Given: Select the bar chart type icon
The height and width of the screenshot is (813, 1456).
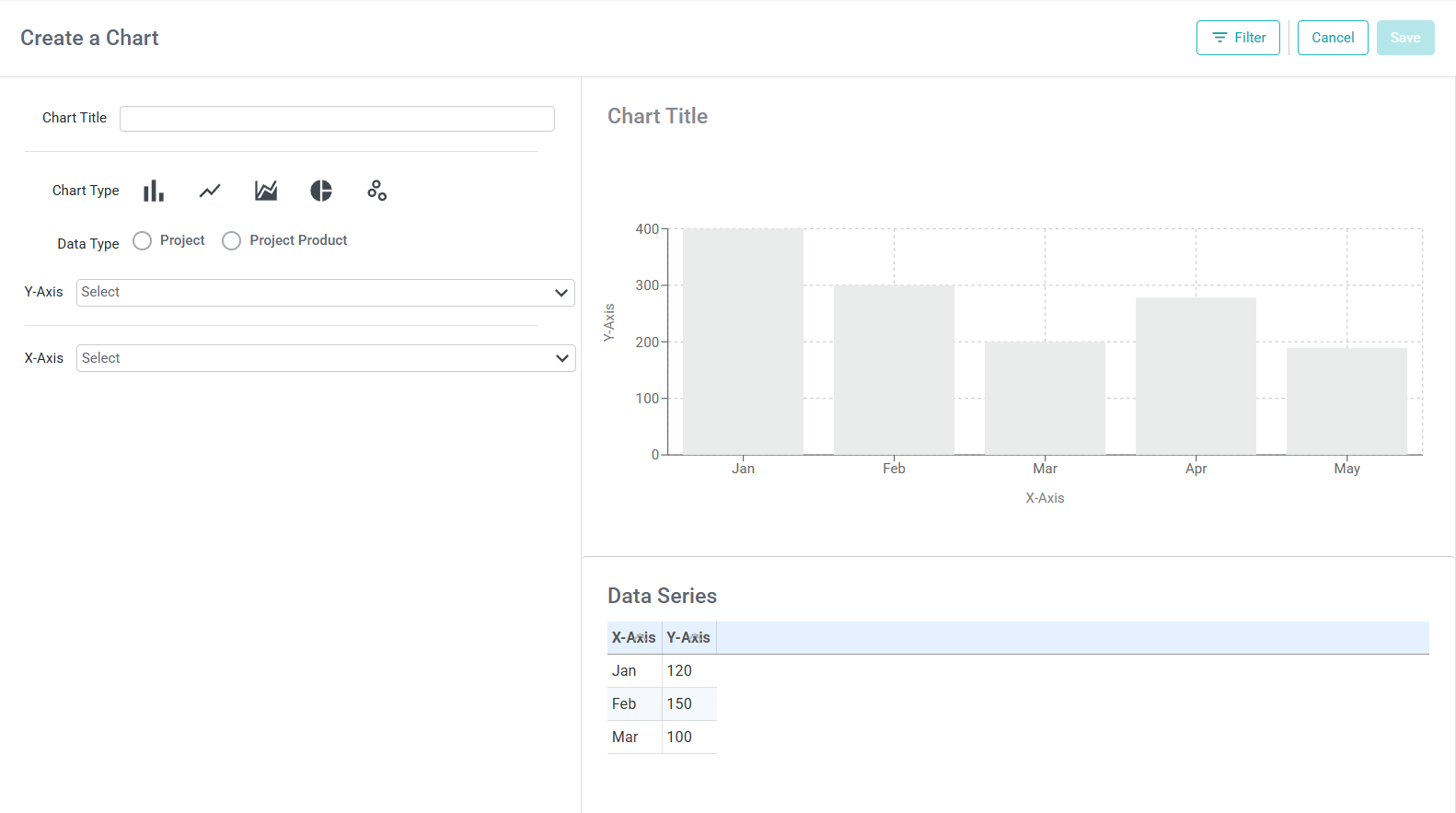Looking at the screenshot, I should click(x=154, y=191).
